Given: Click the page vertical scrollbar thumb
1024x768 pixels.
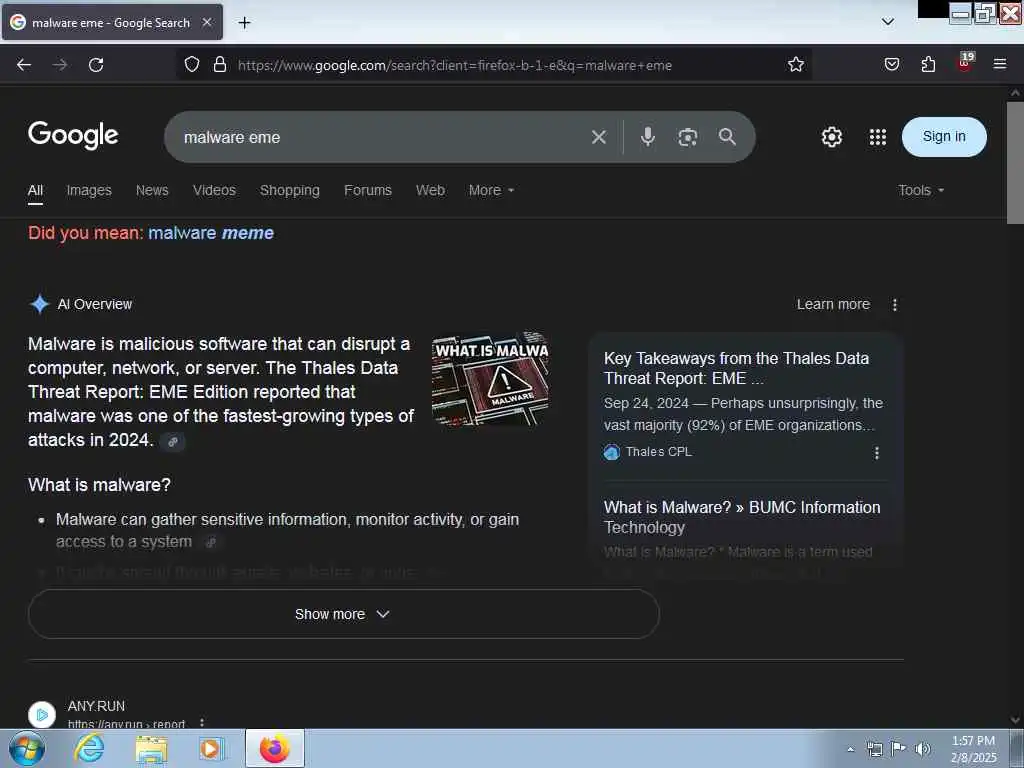Looking at the screenshot, I should [1015, 163].
